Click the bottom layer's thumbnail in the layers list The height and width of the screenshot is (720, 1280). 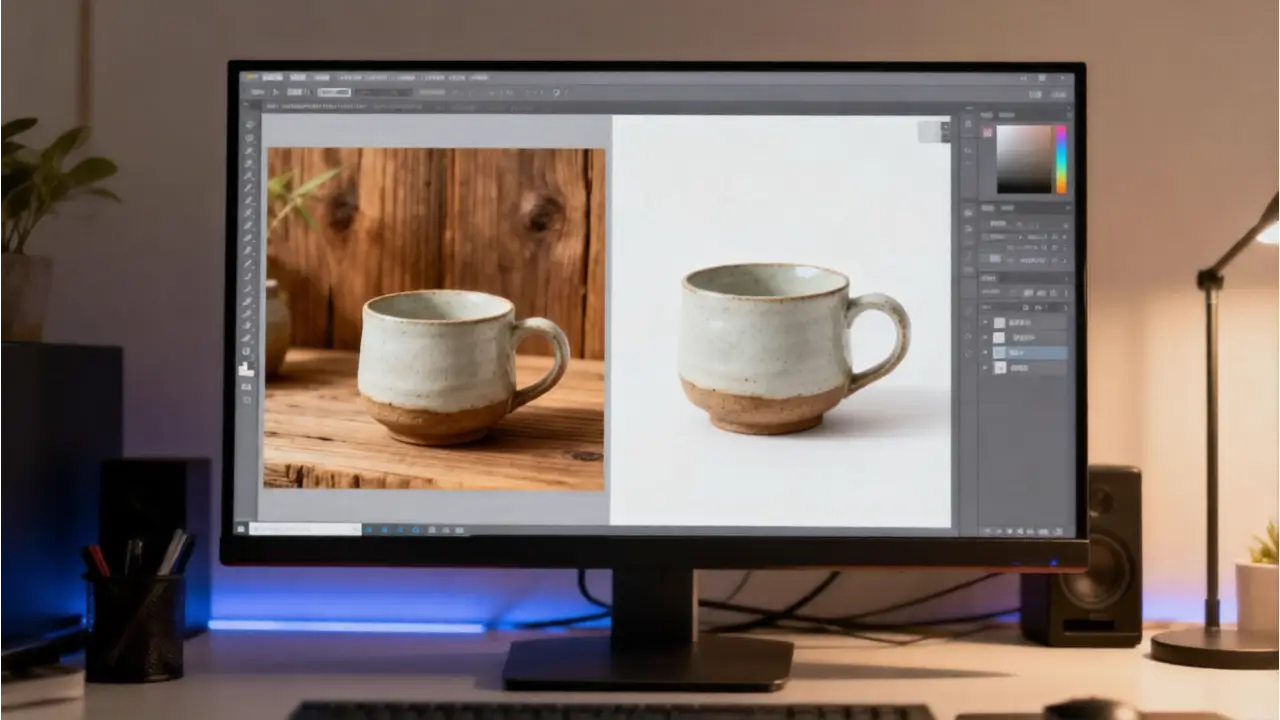pyautogui.click(x=999, y=368)
